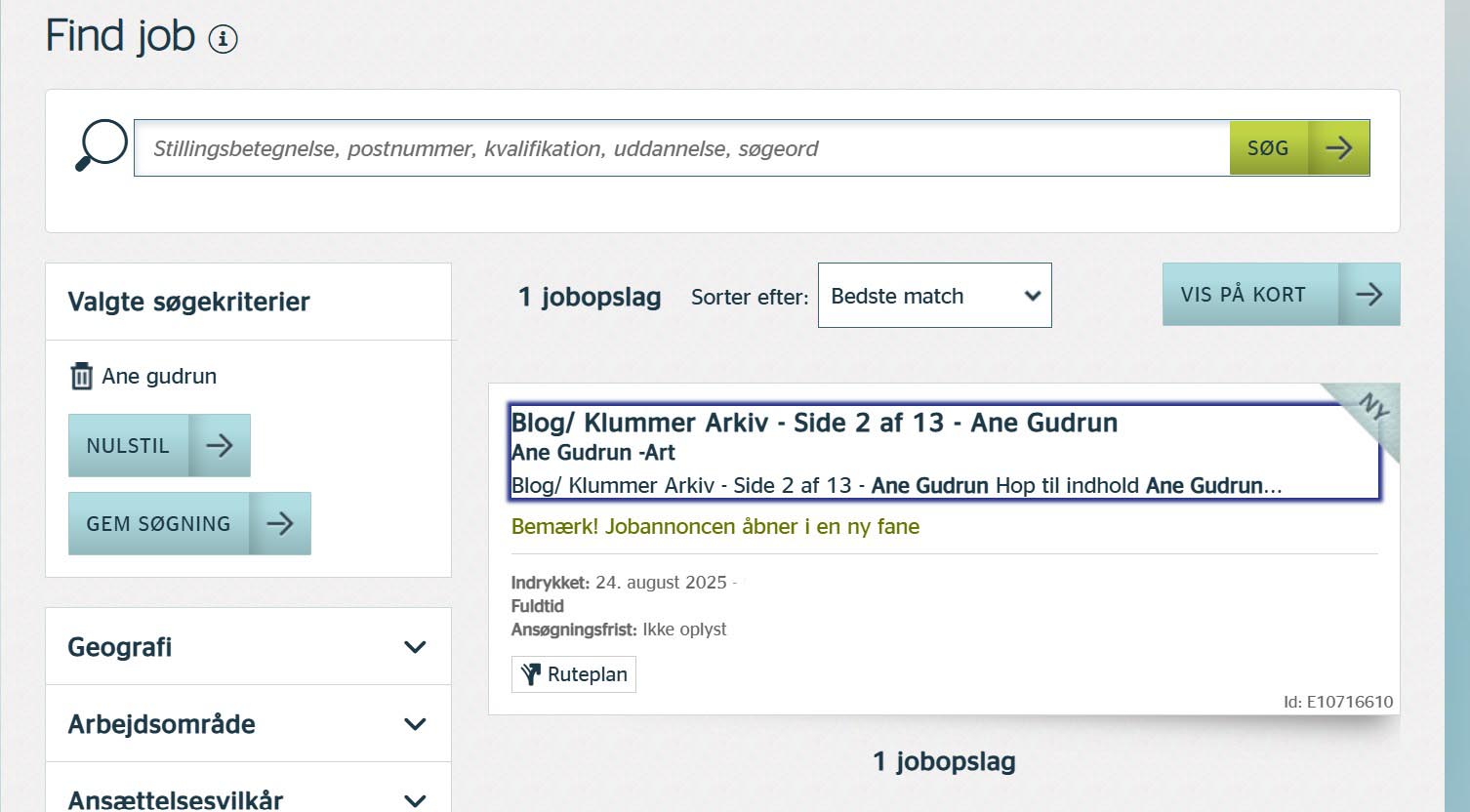
Task: Click the arrow on VIS PÅ KORT
Action: (x=1368, y=295)
